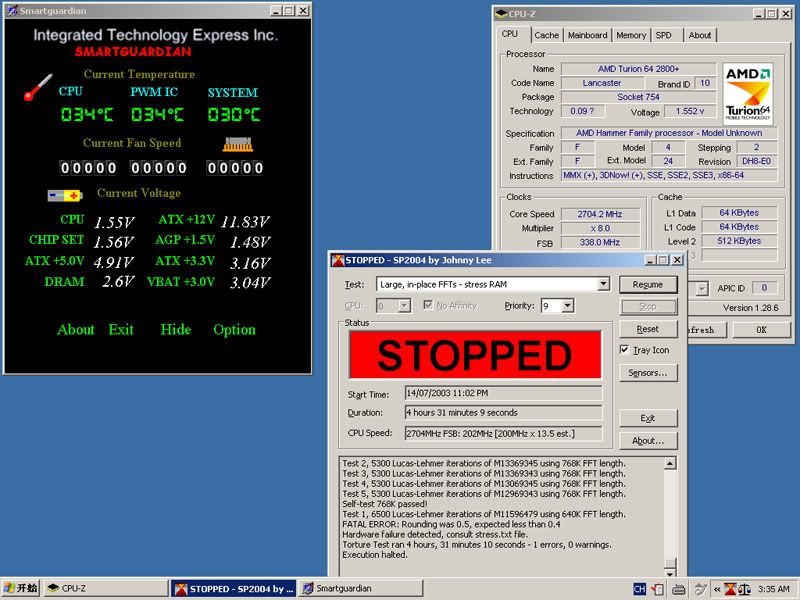Click the language bar clipboard check icon
The image size is (800, 600).
658,589
